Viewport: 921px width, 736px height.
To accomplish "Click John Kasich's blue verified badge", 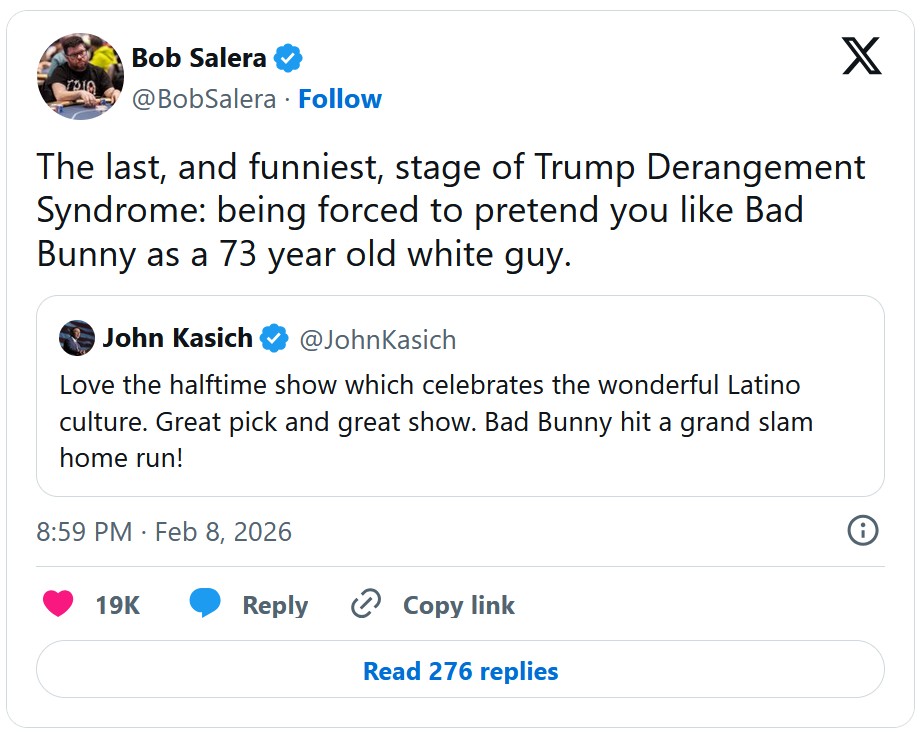I will click(274, 339).
